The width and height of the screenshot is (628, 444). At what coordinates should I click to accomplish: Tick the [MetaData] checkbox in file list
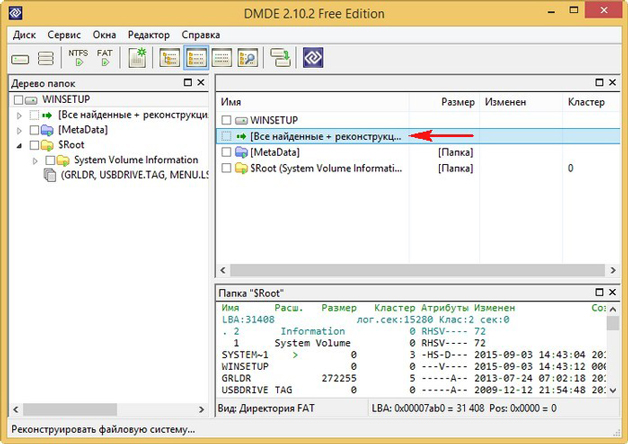point(226,152)
